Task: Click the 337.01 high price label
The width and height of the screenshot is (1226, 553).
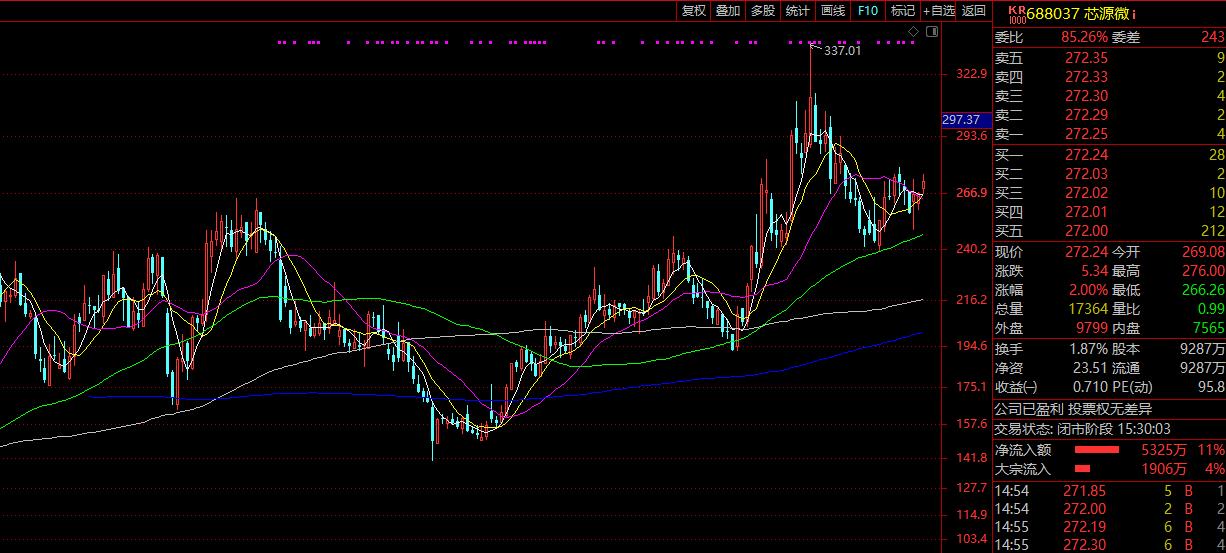Action: (842, 50)
